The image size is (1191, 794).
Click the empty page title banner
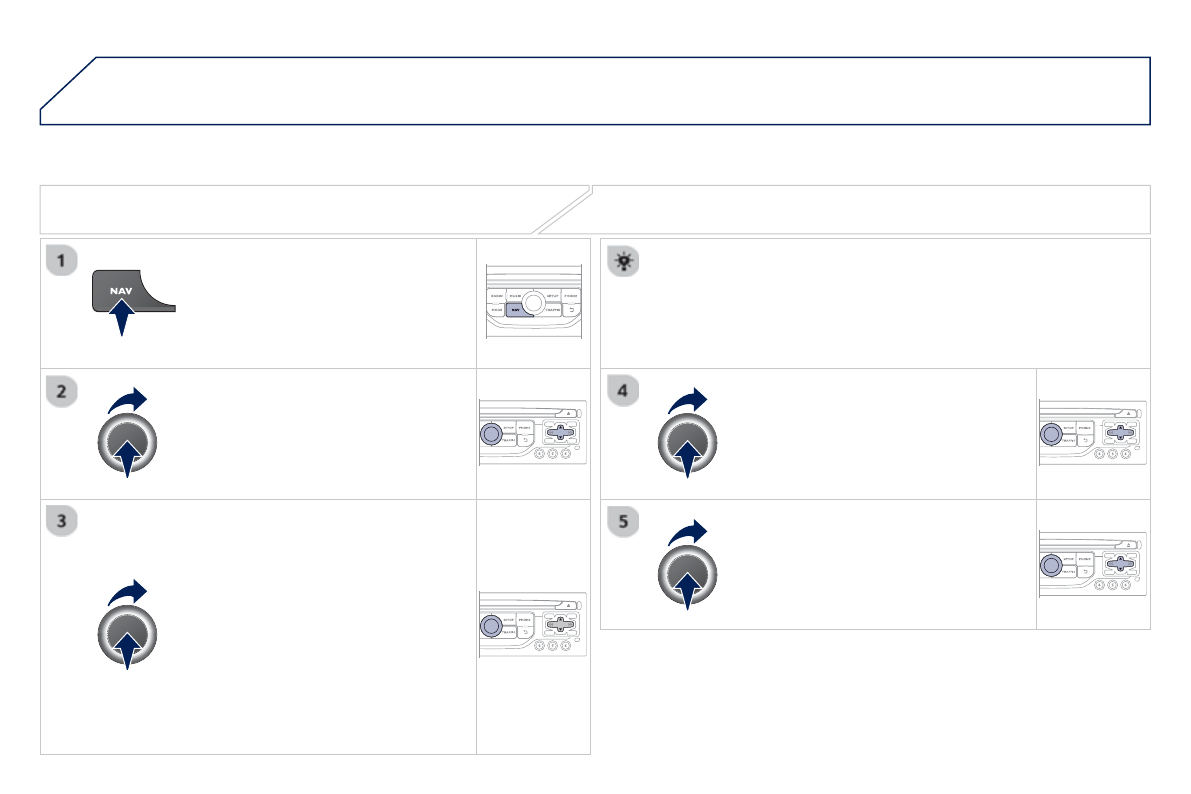[x=595, y=91]
